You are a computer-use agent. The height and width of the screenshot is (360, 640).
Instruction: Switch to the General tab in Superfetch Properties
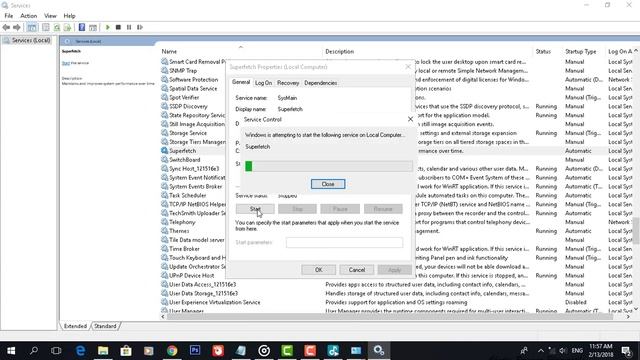(241, 82)
